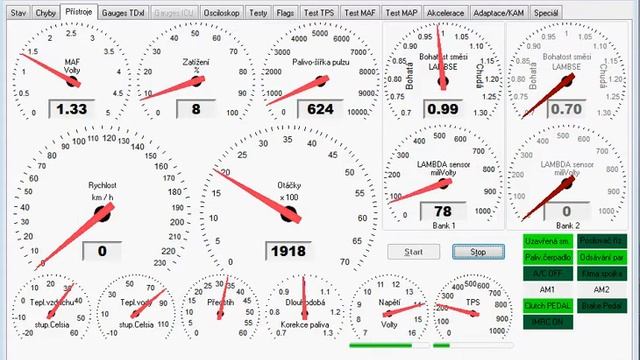The width and height of the screenshot is (640, 360).
Task: Click the Odsávání par indicator
Action: [x=602, y=258]
